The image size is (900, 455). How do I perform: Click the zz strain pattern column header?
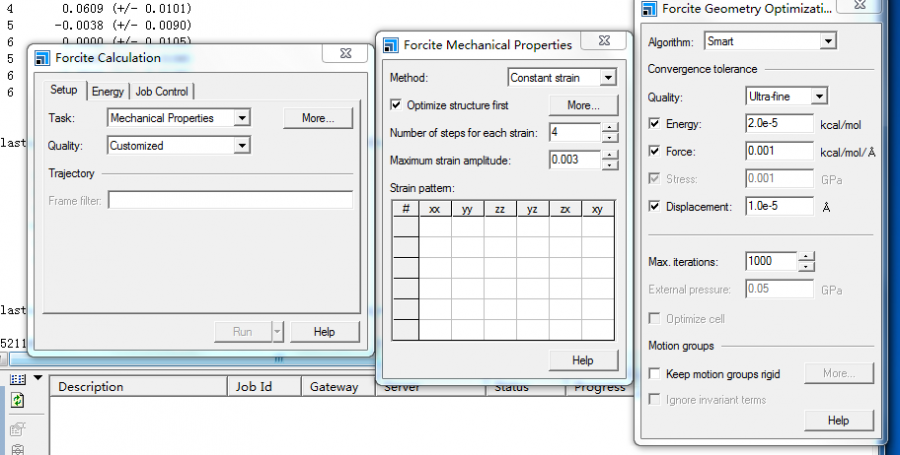(500, 209)
